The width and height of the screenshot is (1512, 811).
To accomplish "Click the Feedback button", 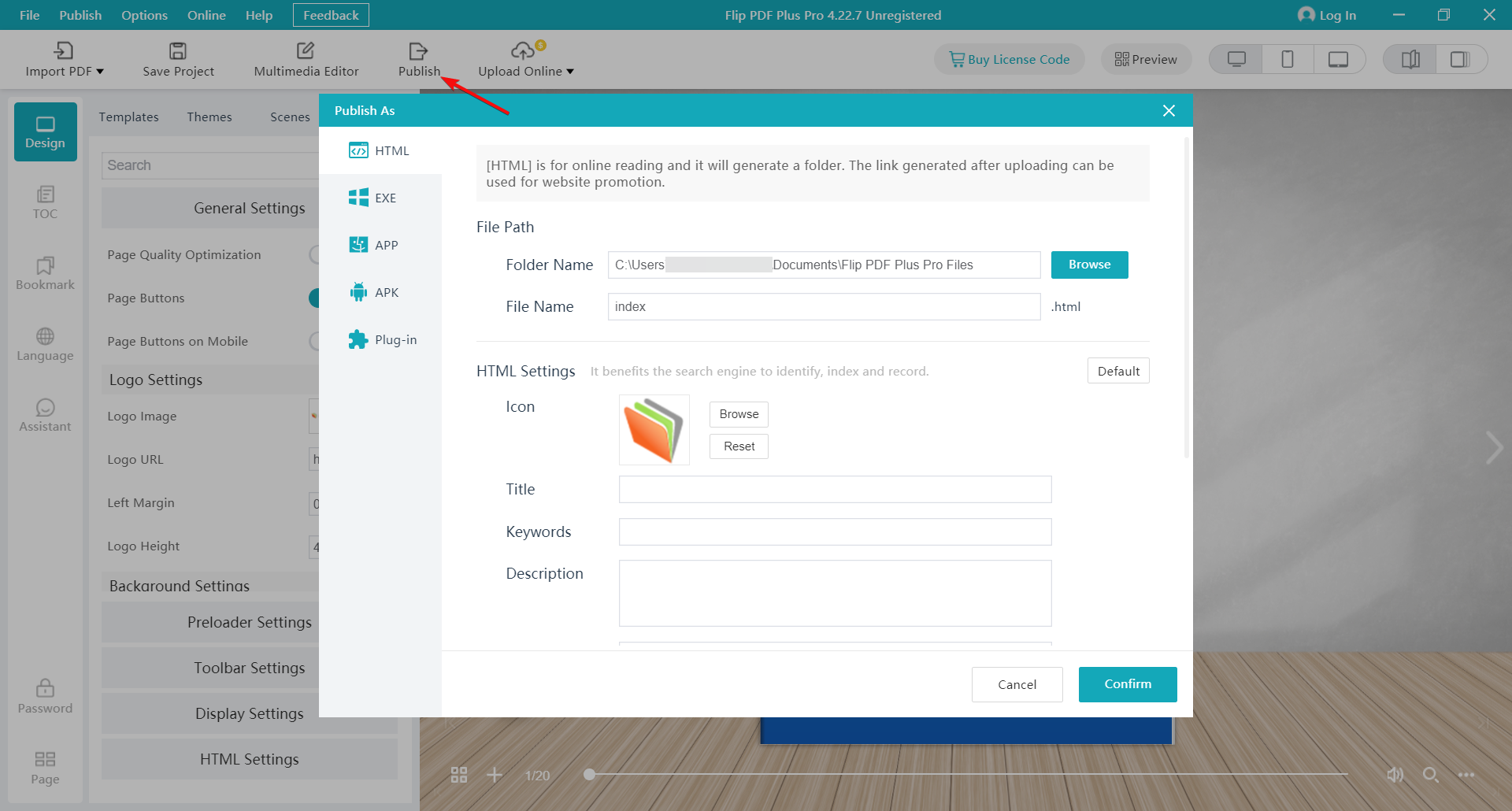I will coord(331,15).
